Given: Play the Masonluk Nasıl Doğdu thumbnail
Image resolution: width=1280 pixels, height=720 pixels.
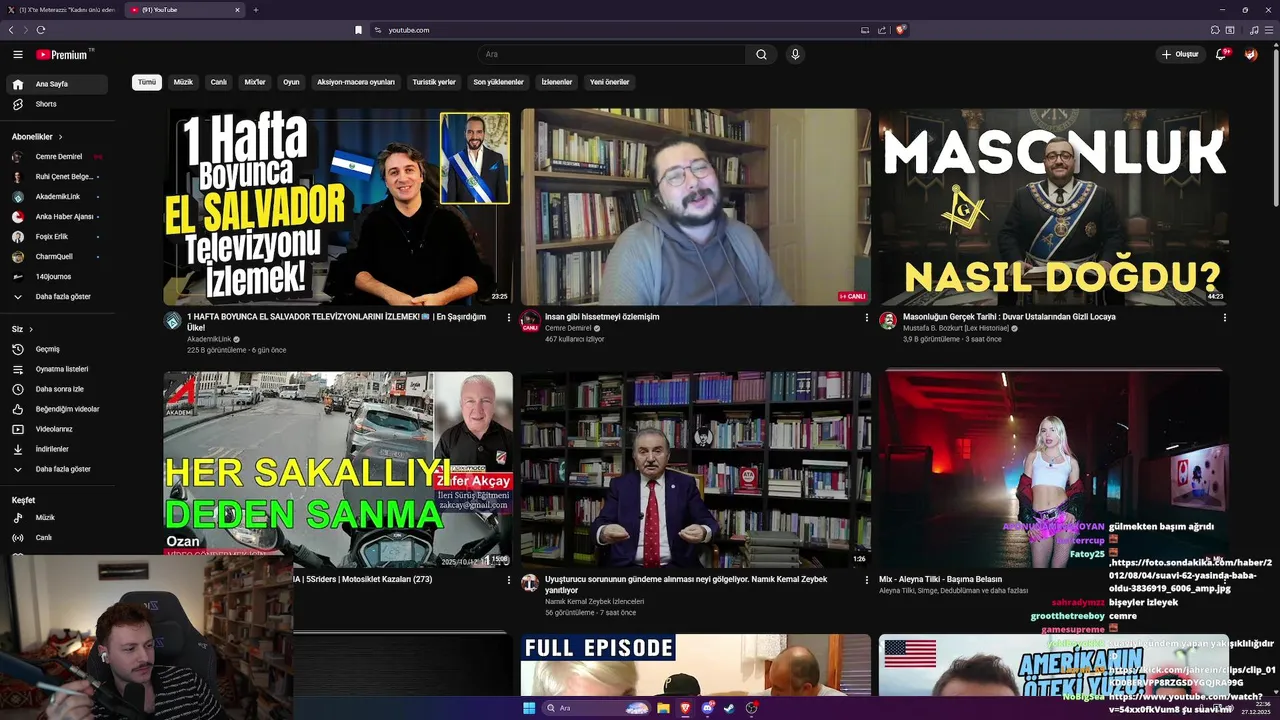Looking at the screenshot, I should (x=1054, y=207).
